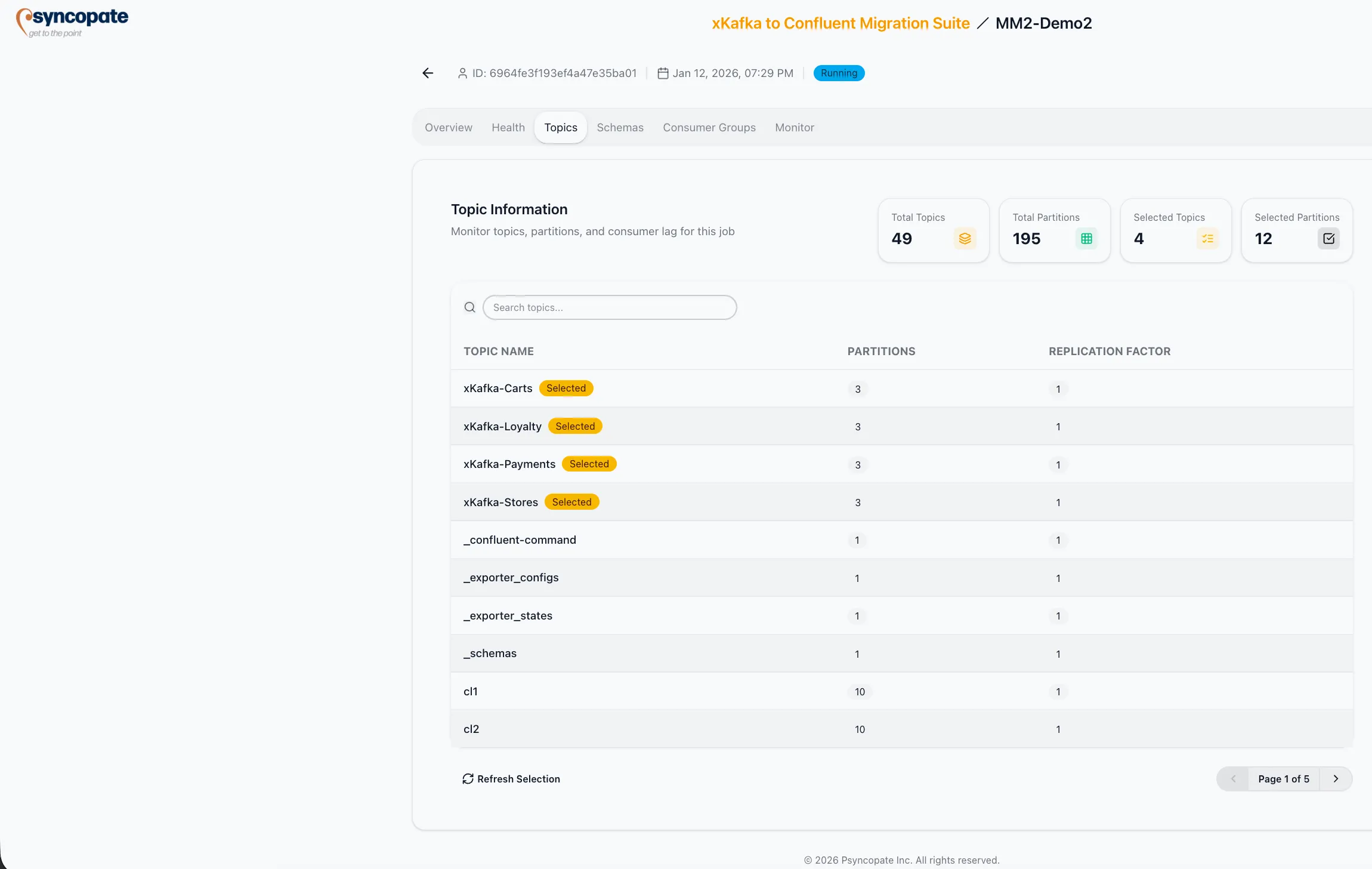The image size is (1372, 869).
Task: Click the back arrow above the tabs
Action: click(427, 73)
